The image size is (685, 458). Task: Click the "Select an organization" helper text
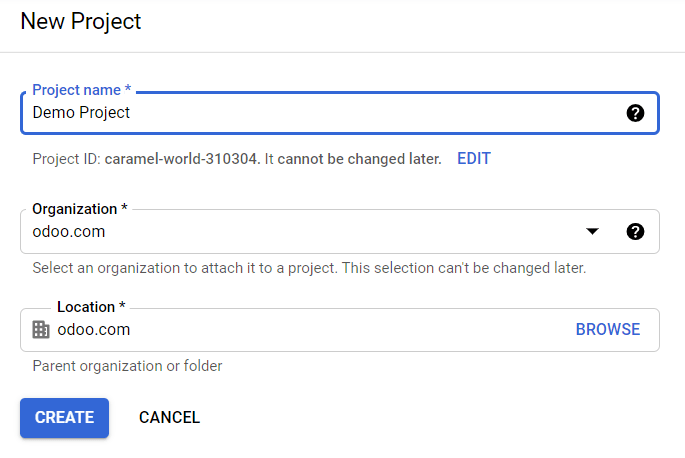tap(308, 268)
